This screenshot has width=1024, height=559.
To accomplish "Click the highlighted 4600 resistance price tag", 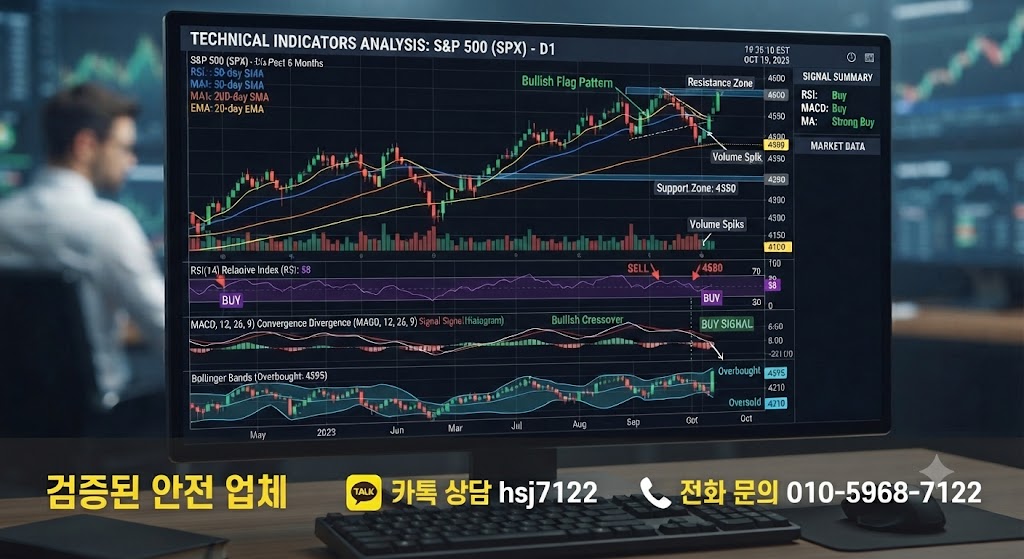I will [x=776, y=95].
